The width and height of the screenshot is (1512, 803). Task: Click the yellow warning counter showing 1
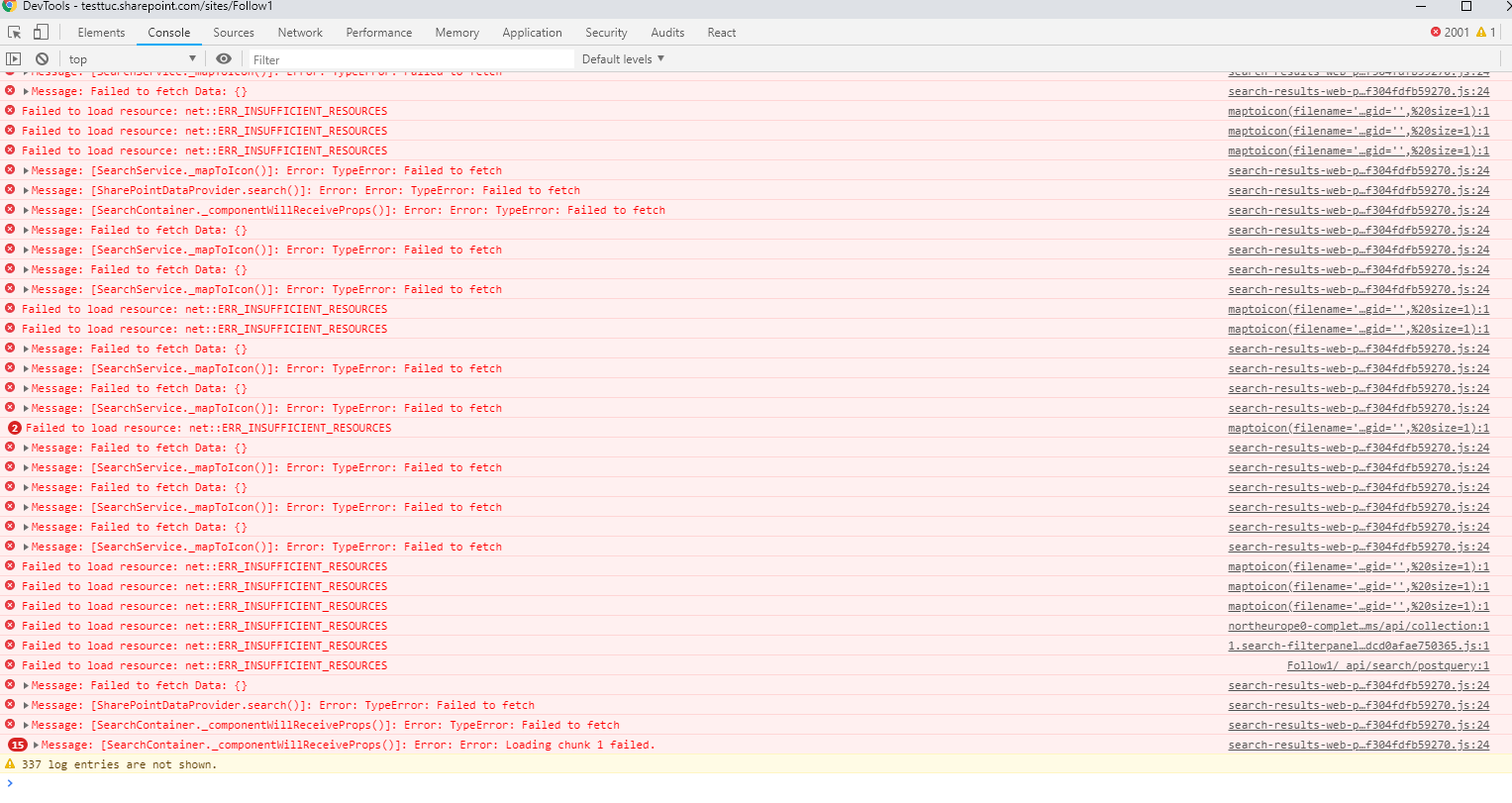1486,32
